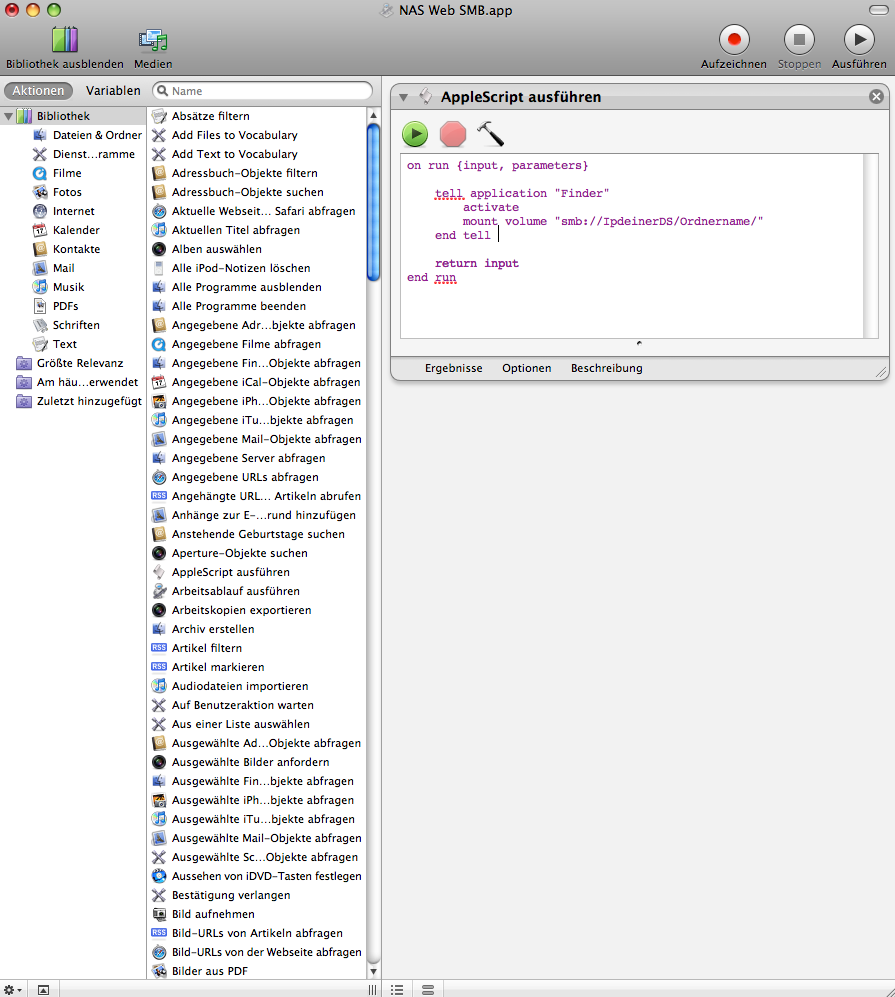Select the Internet category in library

tap(73, 211)
